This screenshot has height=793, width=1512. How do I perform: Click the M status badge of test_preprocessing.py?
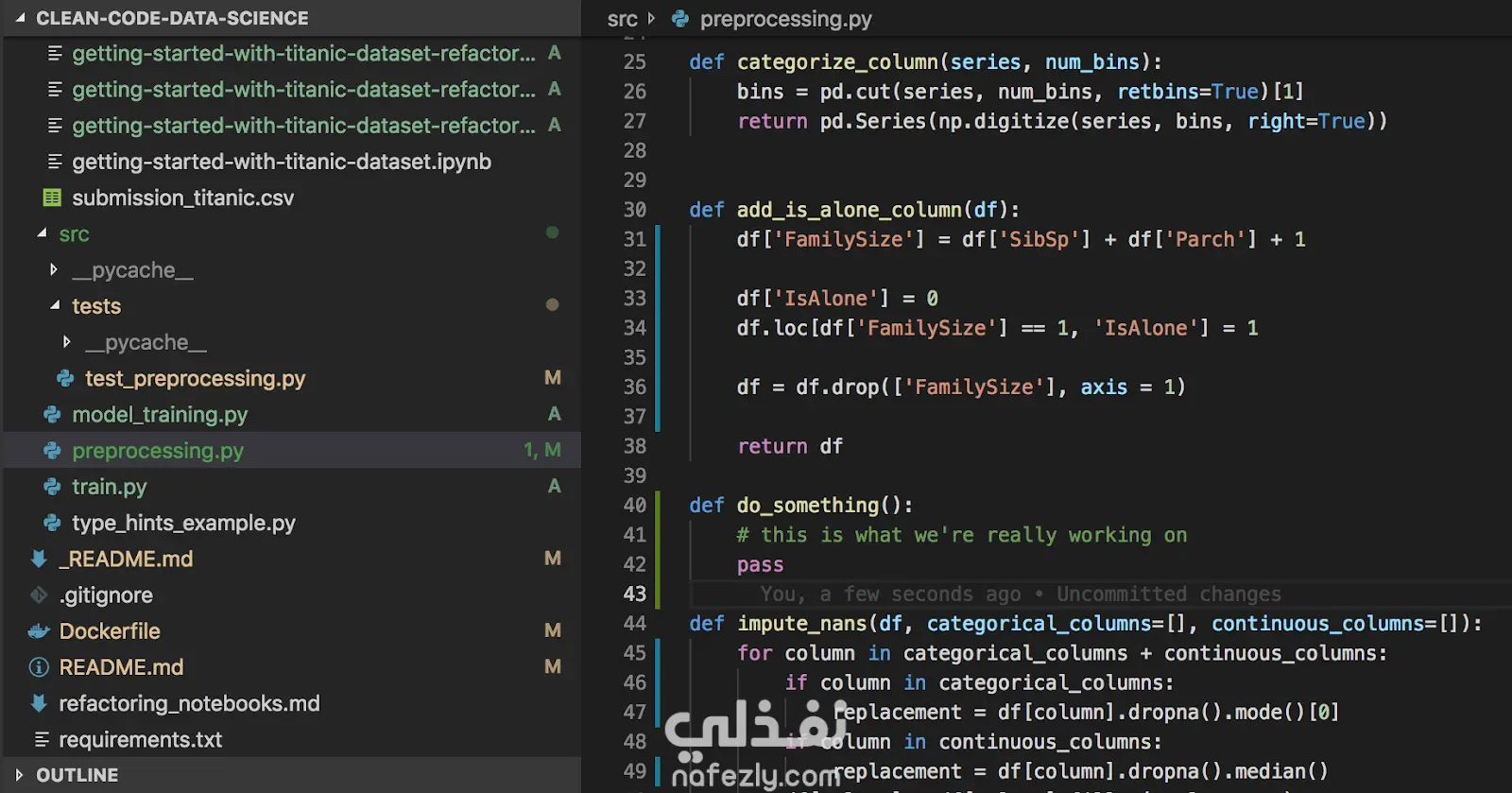[553, 377]
